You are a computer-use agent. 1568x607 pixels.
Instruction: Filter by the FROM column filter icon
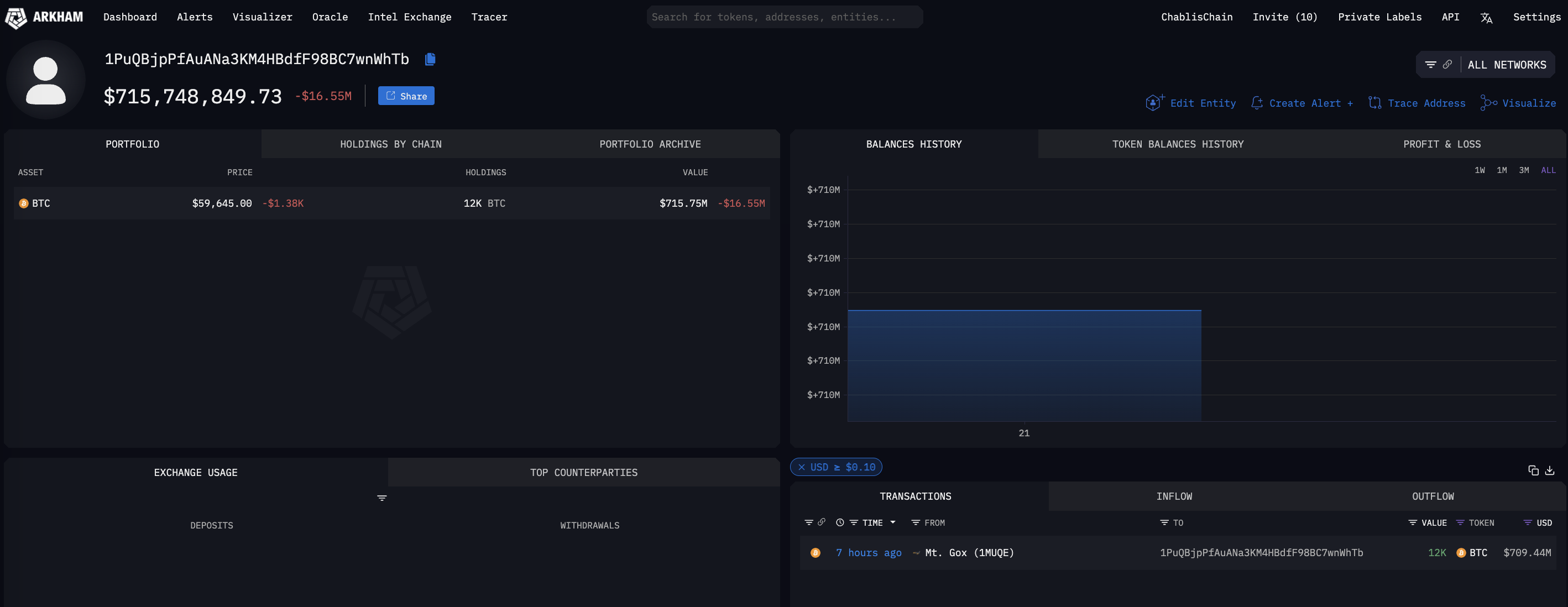916,522
